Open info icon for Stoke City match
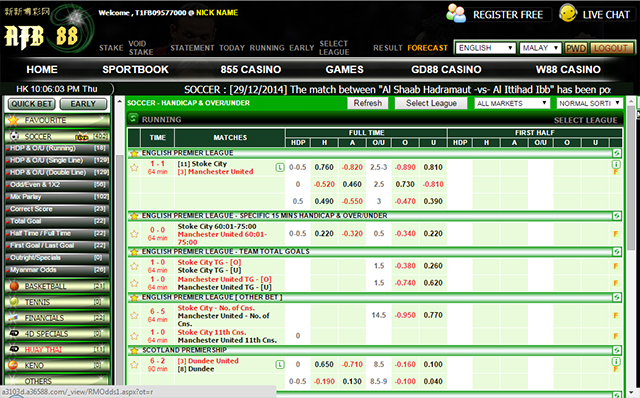 click(616, 164)
